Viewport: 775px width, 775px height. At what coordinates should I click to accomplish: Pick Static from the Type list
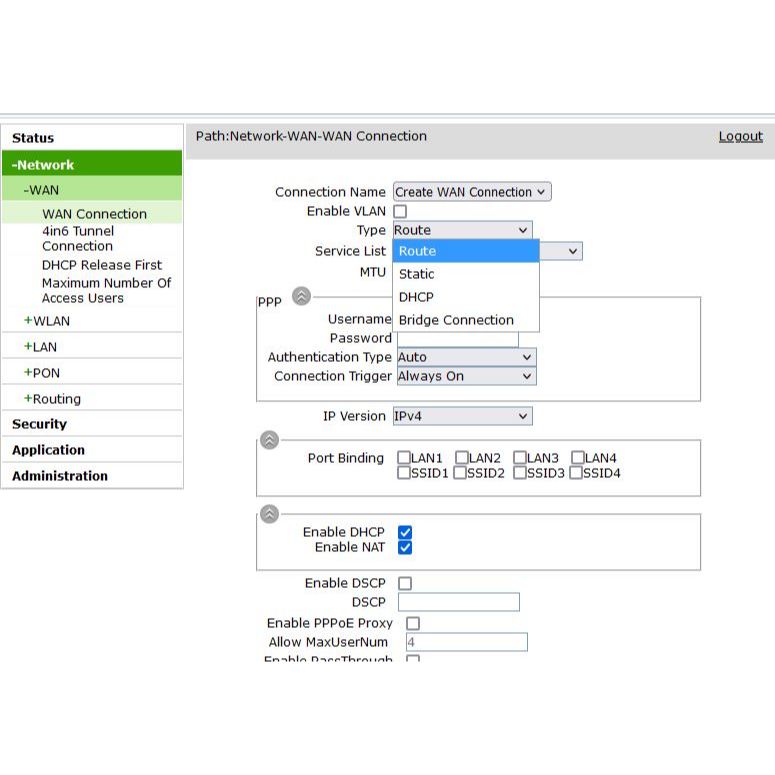pyautogui.click(x=417, y=274)
